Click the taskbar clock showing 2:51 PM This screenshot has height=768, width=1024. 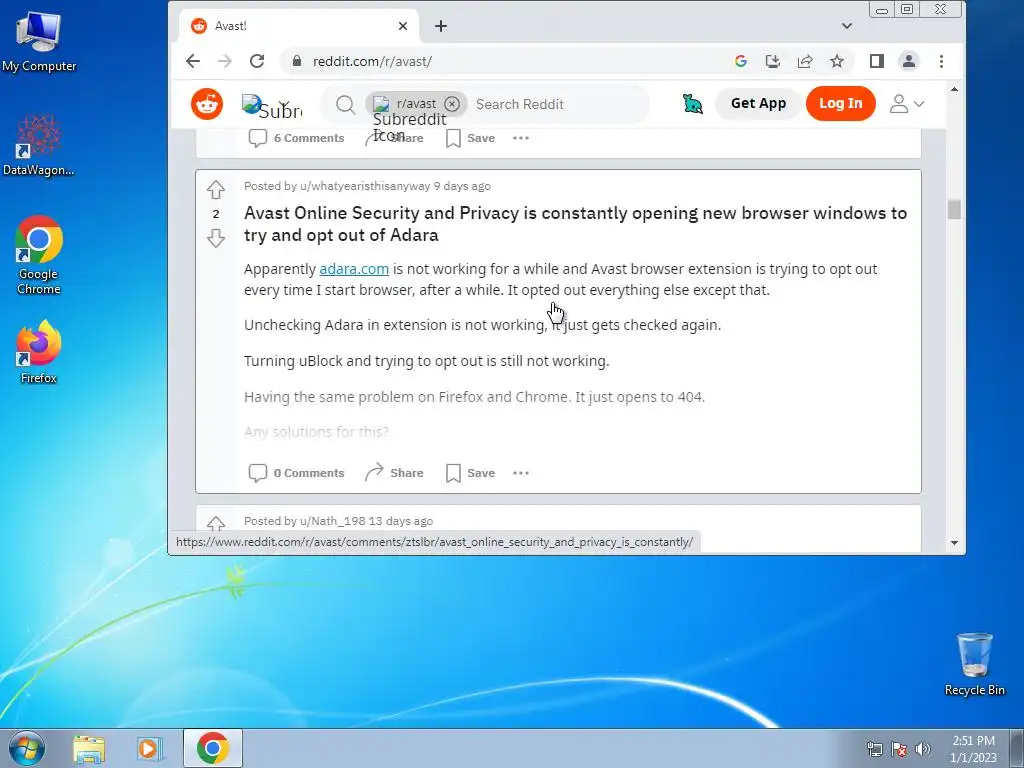973,749
